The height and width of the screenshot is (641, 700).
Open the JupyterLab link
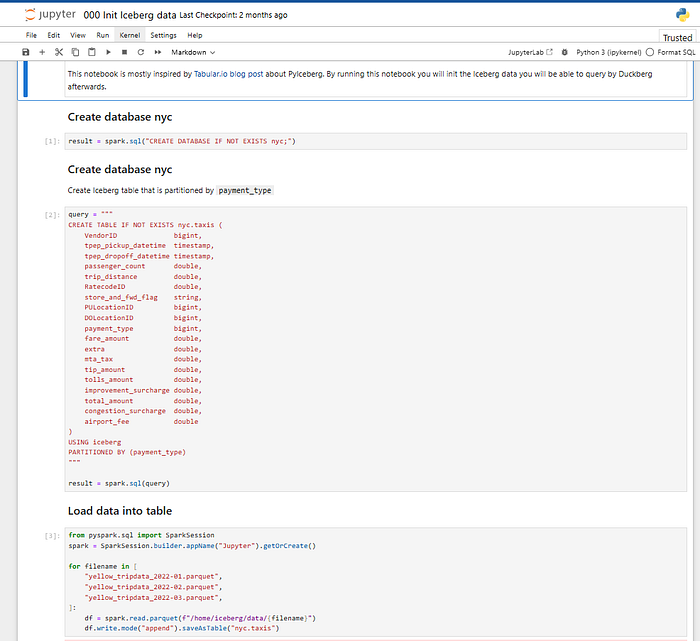[x=530, y=52]
